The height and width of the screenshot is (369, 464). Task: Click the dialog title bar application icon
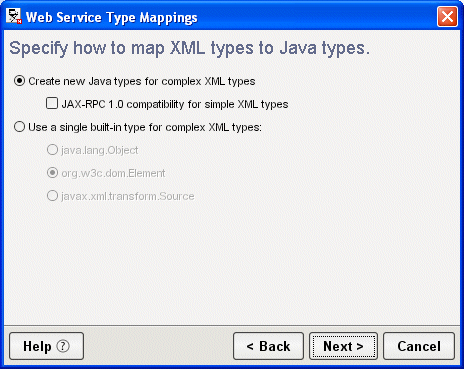pyautogui.click(x=14, y=16)
